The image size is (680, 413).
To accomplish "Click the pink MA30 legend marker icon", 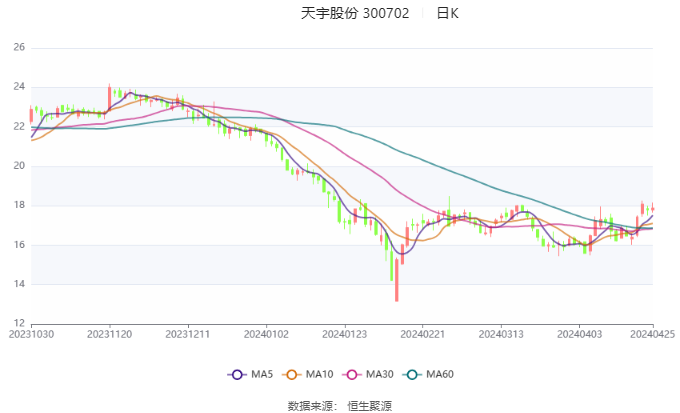I will point(353,374).
